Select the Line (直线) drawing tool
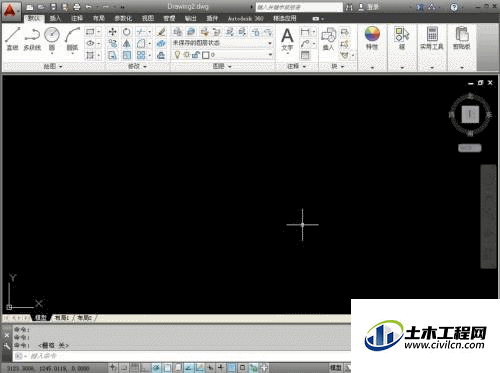Viewport: 500px width, 373px height. point(13,39)
